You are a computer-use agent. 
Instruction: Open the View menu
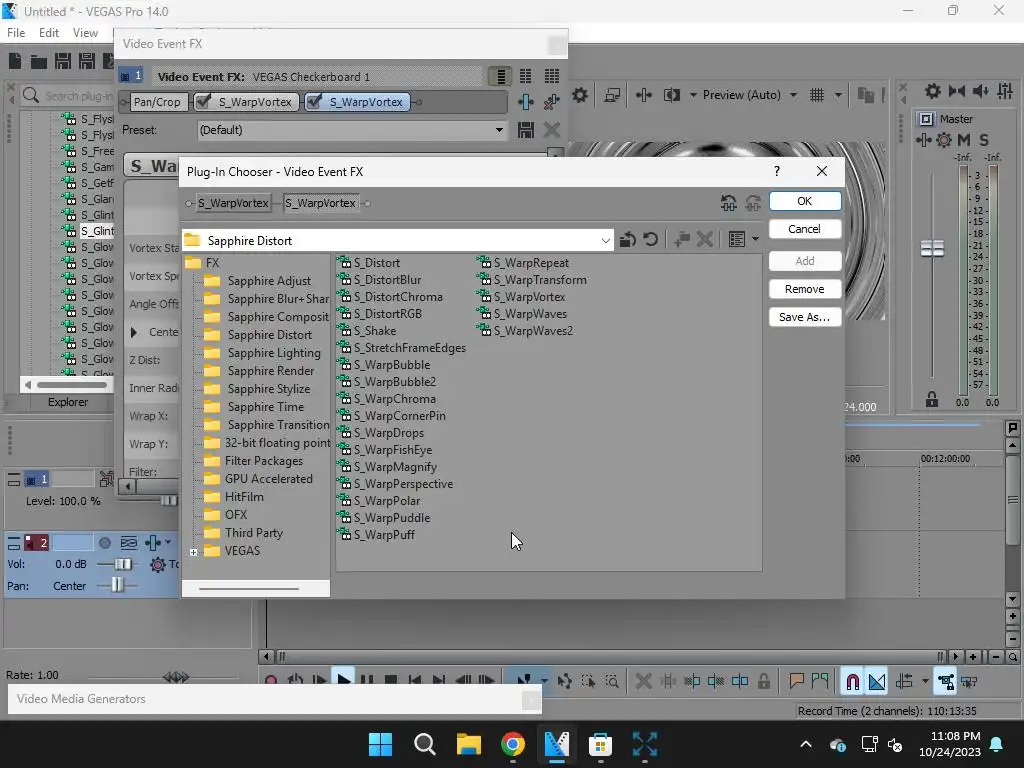86,33
